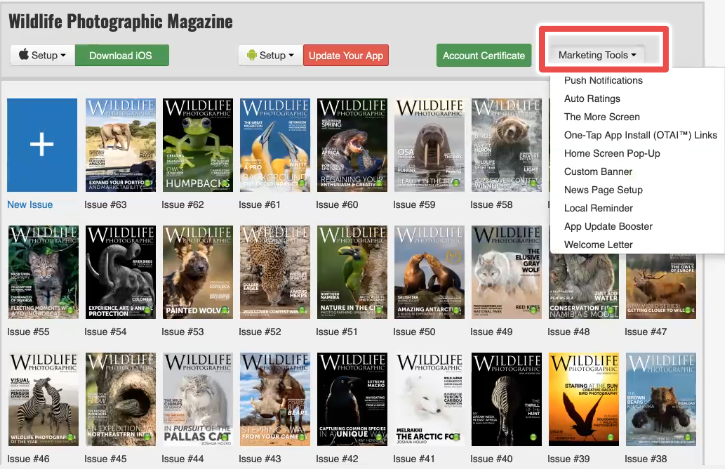
Task: Click the Issue #38 label
Action: point(646,459)
